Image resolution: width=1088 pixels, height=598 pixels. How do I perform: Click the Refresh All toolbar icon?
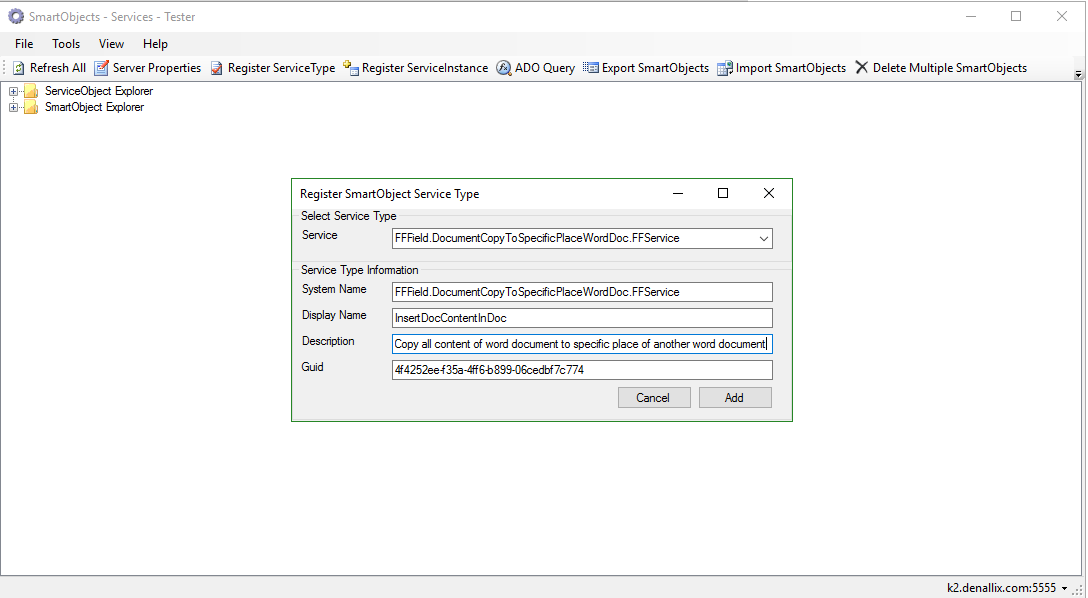[19, 68]
